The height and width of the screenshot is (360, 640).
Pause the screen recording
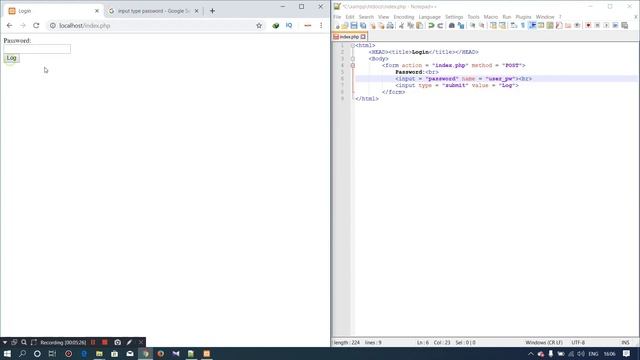pos(93,342)
